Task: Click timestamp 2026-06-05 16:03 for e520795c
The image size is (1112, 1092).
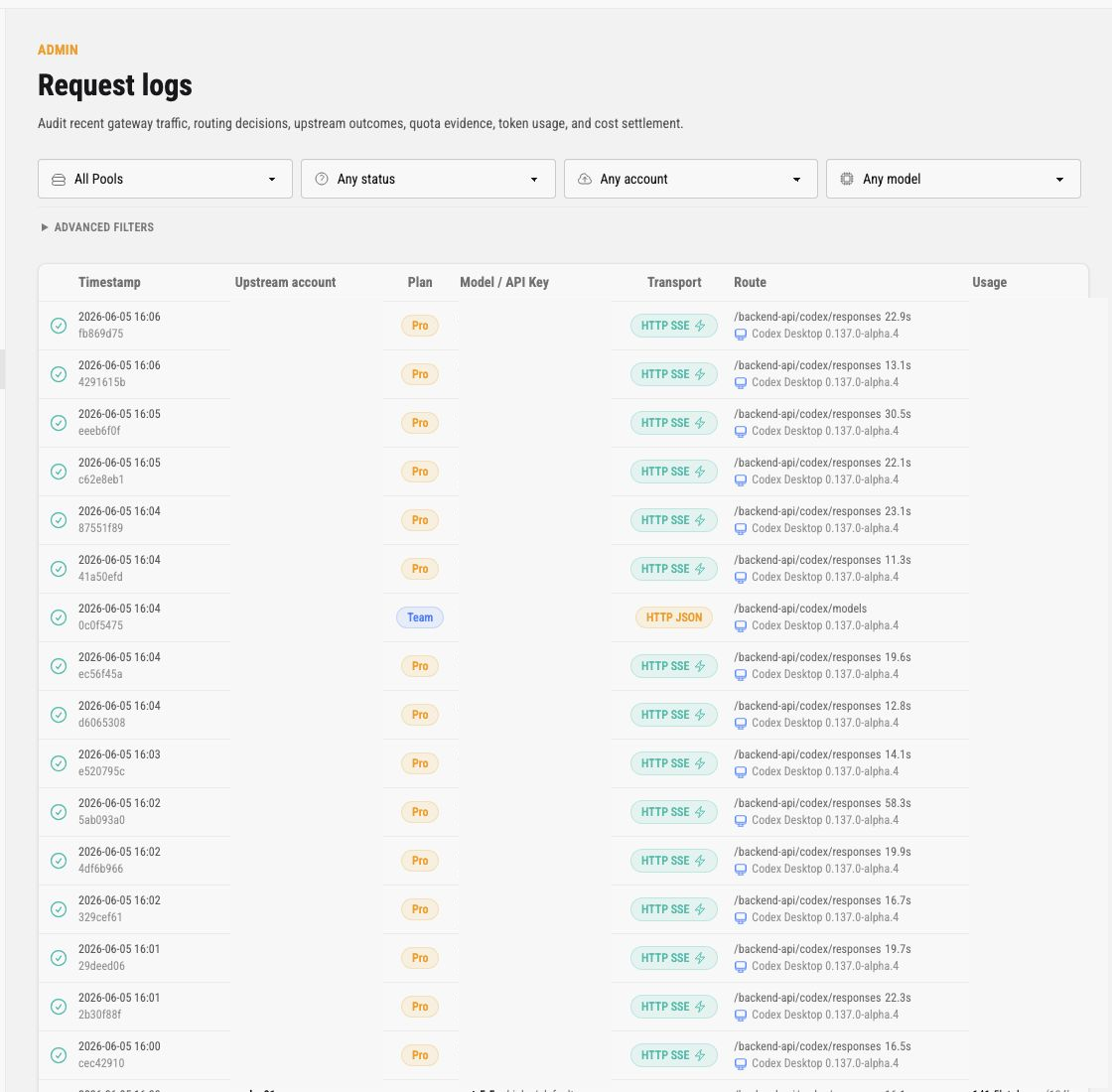Action: [119, 754]
